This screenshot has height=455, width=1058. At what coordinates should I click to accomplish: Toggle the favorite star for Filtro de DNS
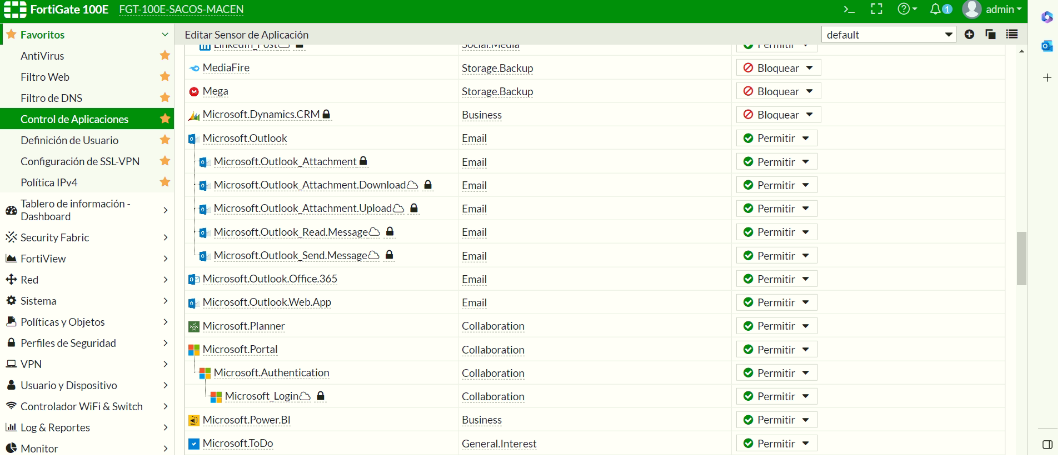coord(165,98)
